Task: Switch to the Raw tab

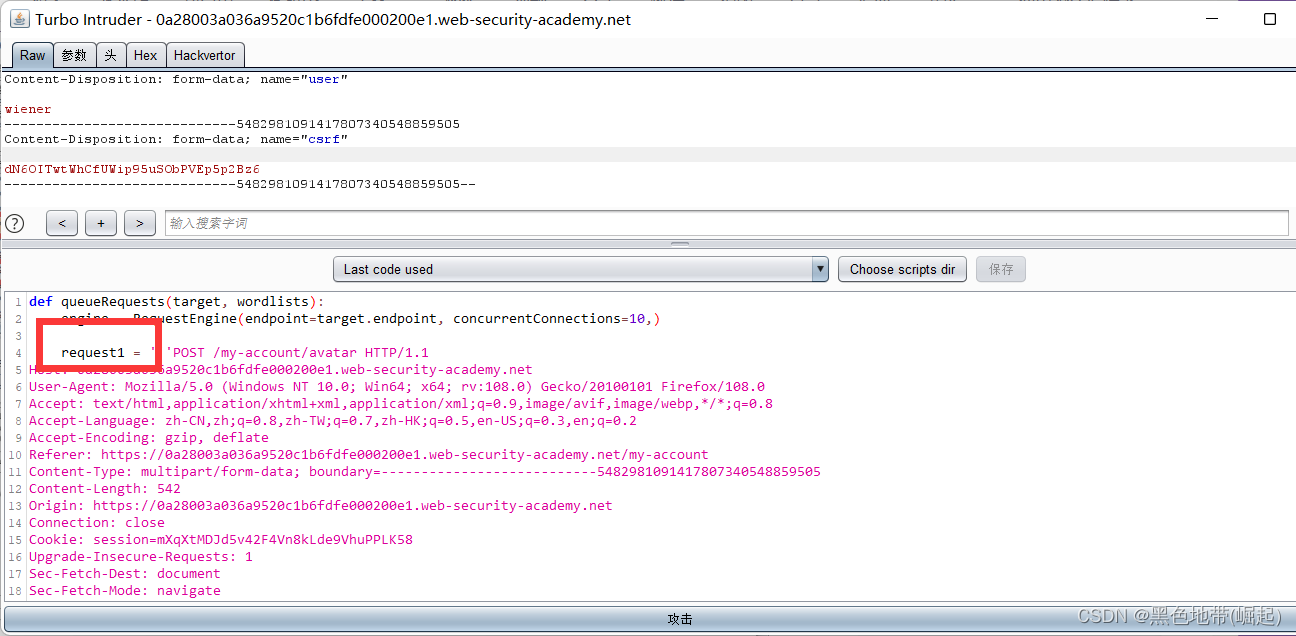Action: (x=33, y=55)
